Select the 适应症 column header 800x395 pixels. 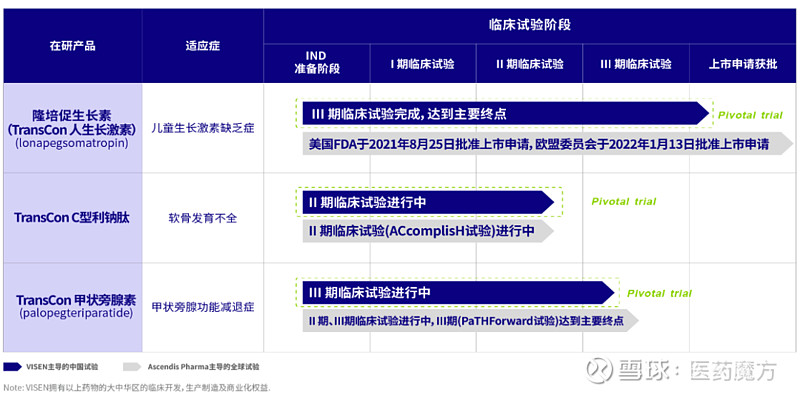tap(203, 46)
